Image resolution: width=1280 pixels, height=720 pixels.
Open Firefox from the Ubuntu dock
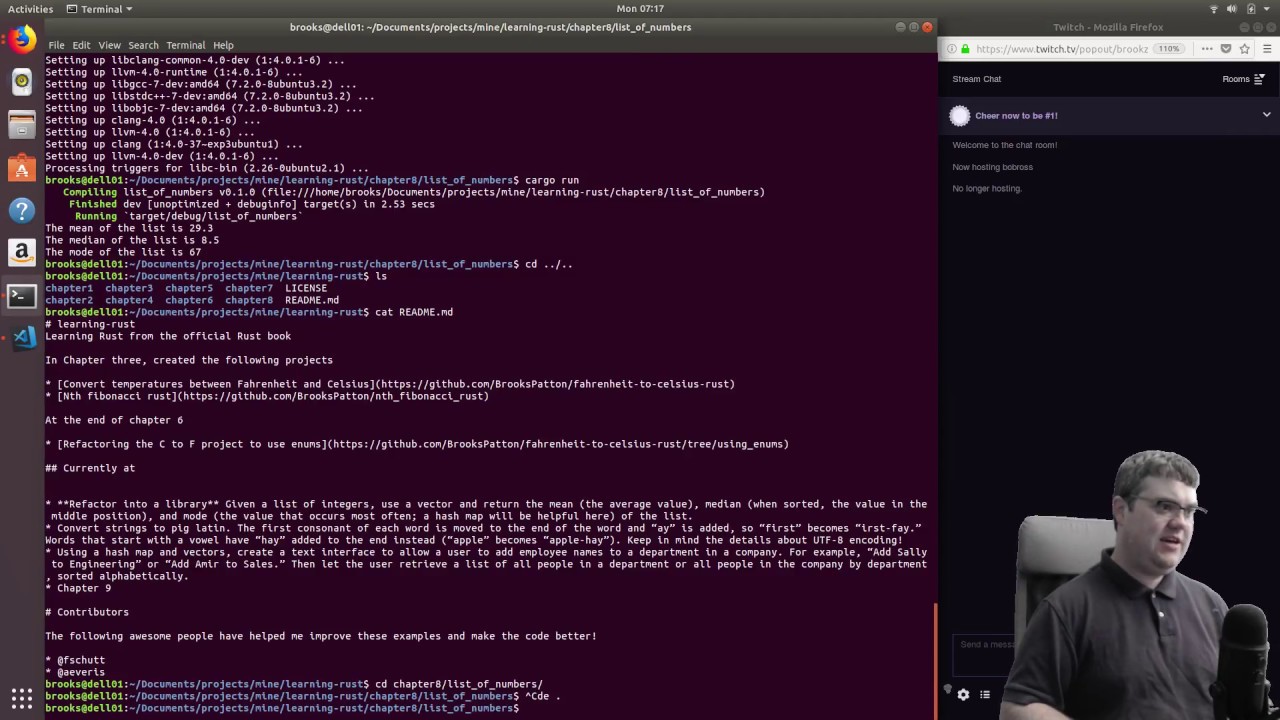(x=22, y=40)
